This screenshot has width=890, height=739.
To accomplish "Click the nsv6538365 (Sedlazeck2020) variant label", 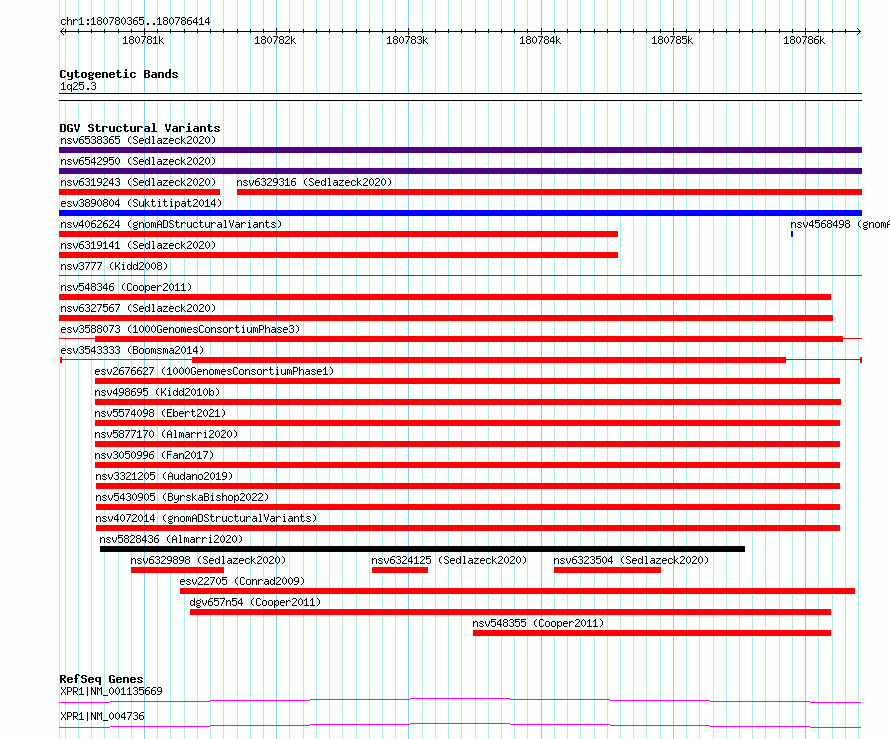I will pyautogui.click(x=138, y=140).
